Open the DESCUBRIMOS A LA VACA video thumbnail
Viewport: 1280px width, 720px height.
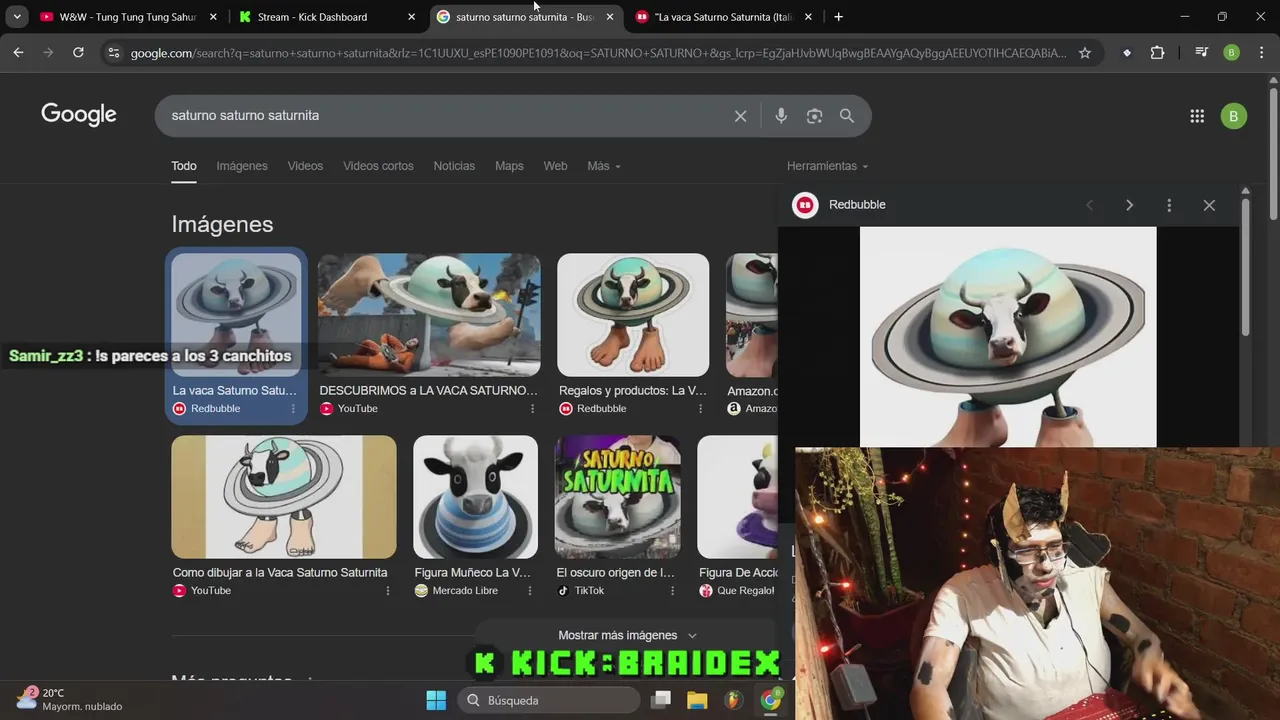[429, 315]
